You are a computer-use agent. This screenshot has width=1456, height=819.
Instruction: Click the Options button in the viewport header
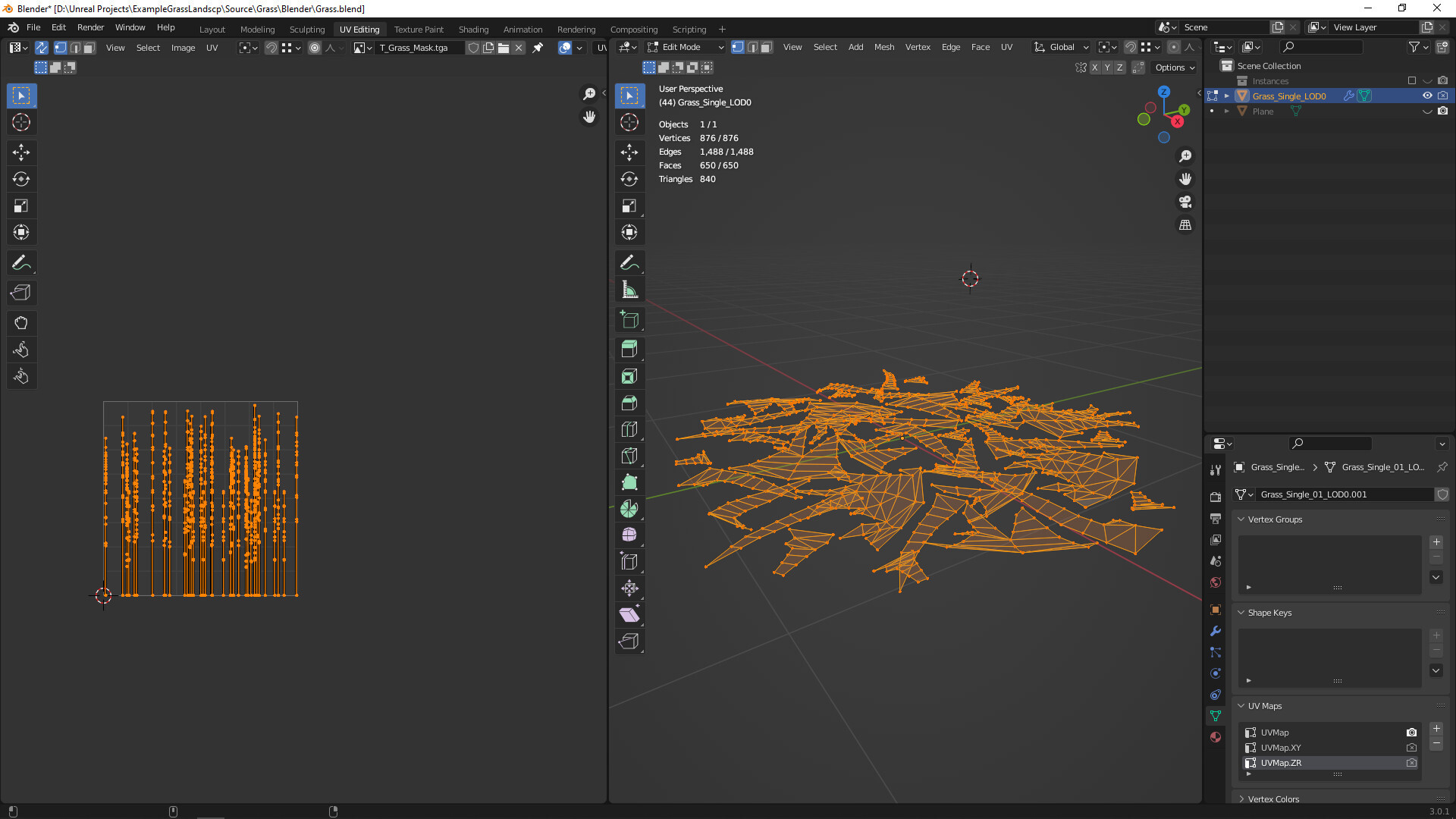pos(1171,67)
